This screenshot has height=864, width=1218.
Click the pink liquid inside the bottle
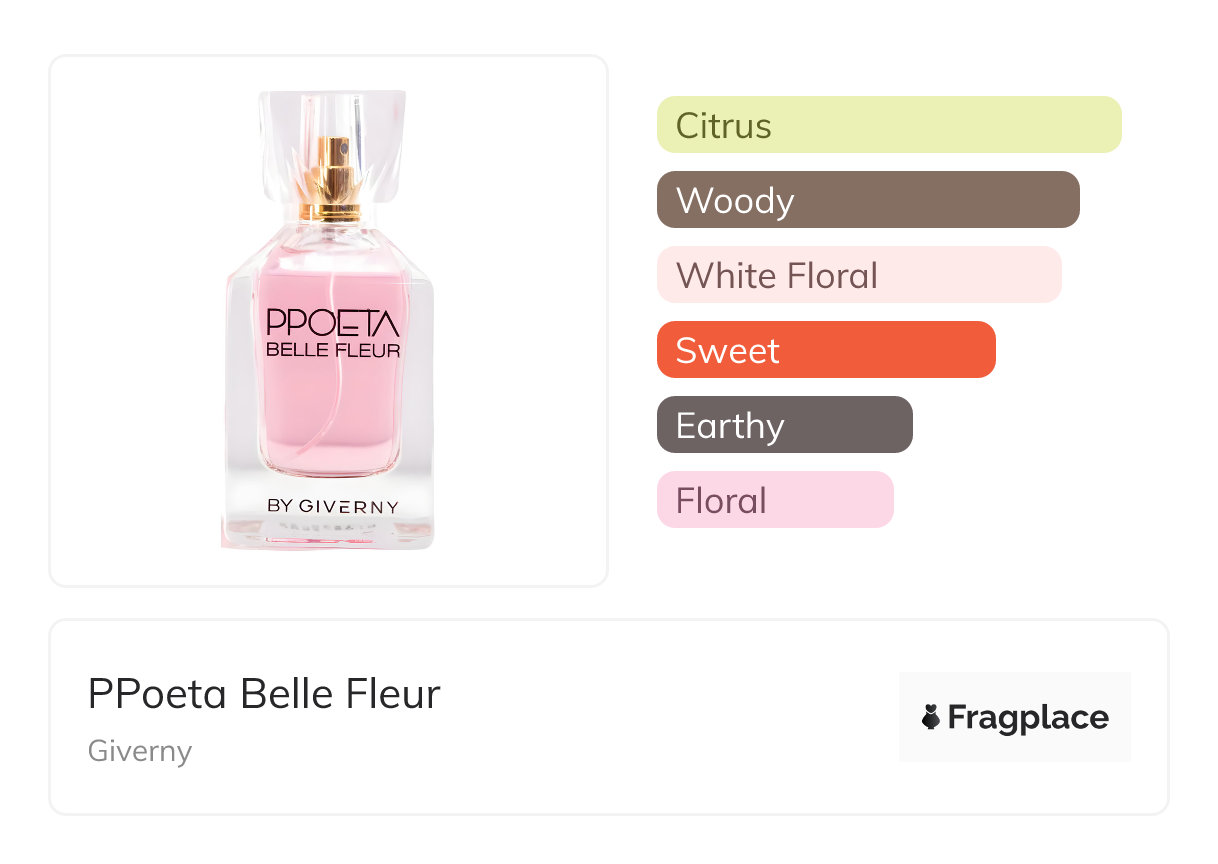tap(333, 420)
